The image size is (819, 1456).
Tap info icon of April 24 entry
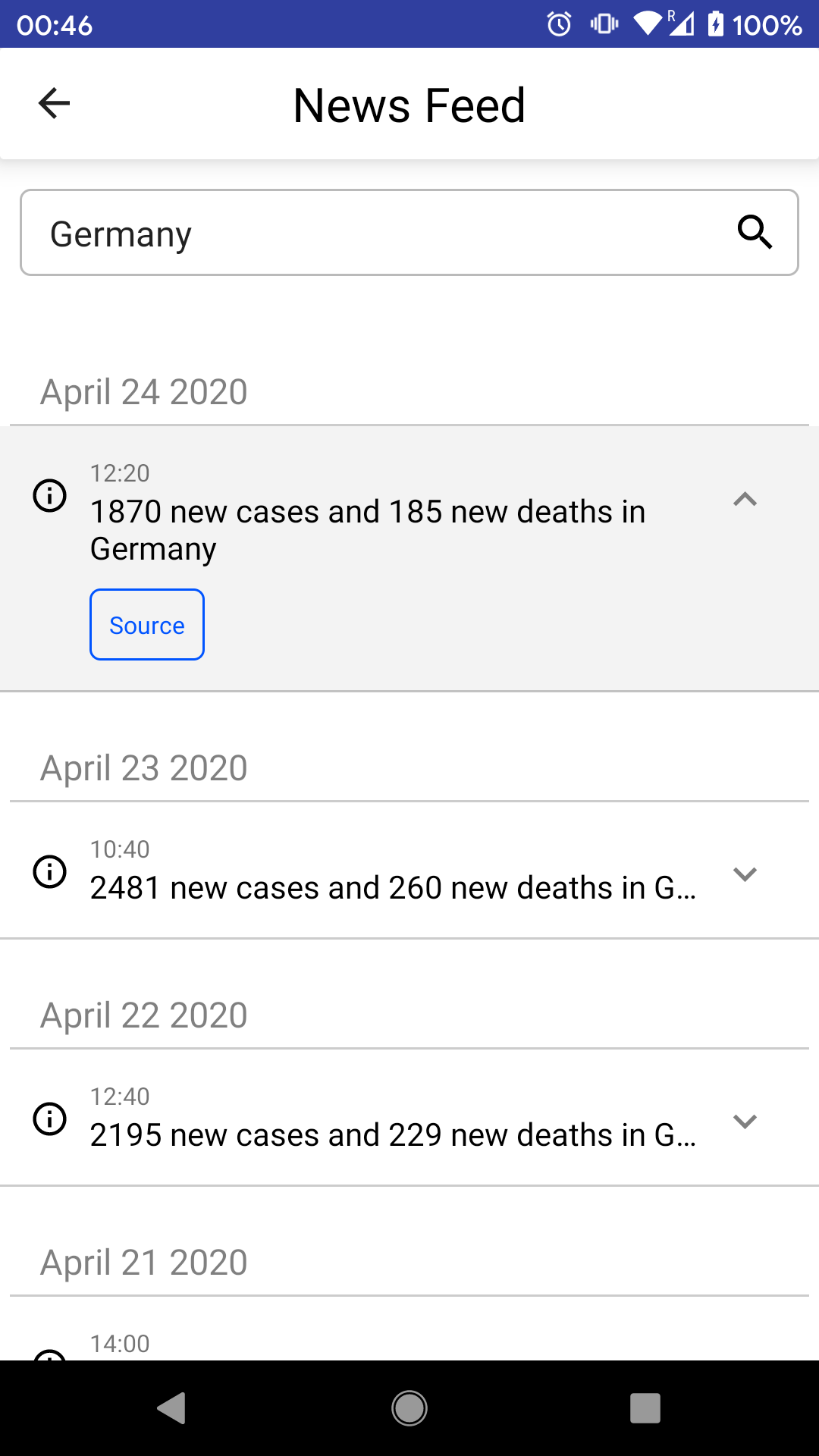(x=50, y=496)
